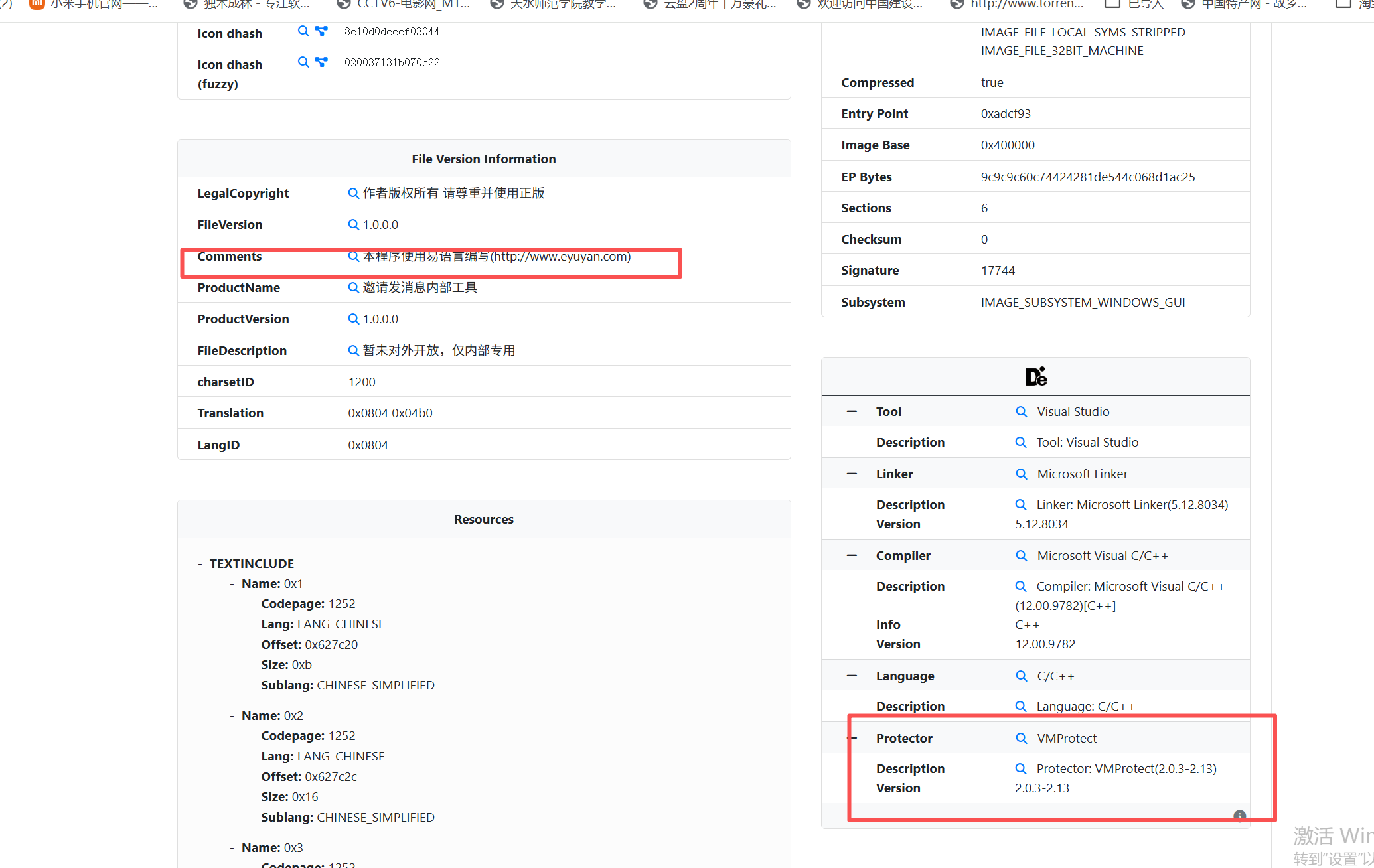The image size is (1374, 868).
Task: Open the CCTV6 bookmark in bar
Action: pos(404,5)
